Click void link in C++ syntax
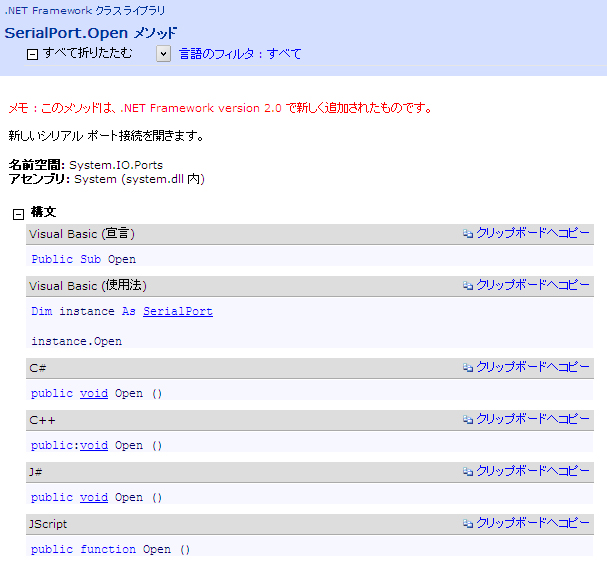This screenshot has width=607, height=566. (94, 445)
